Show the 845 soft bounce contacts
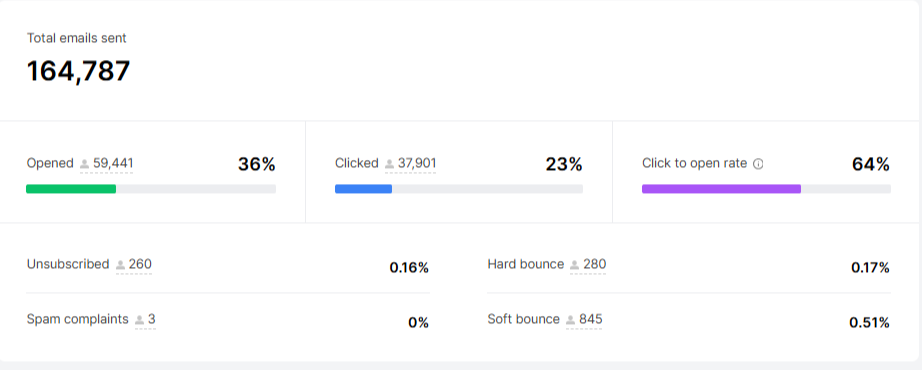Viewport: 922px width, 370px height. pyautogui.click(x=590, y=319)
